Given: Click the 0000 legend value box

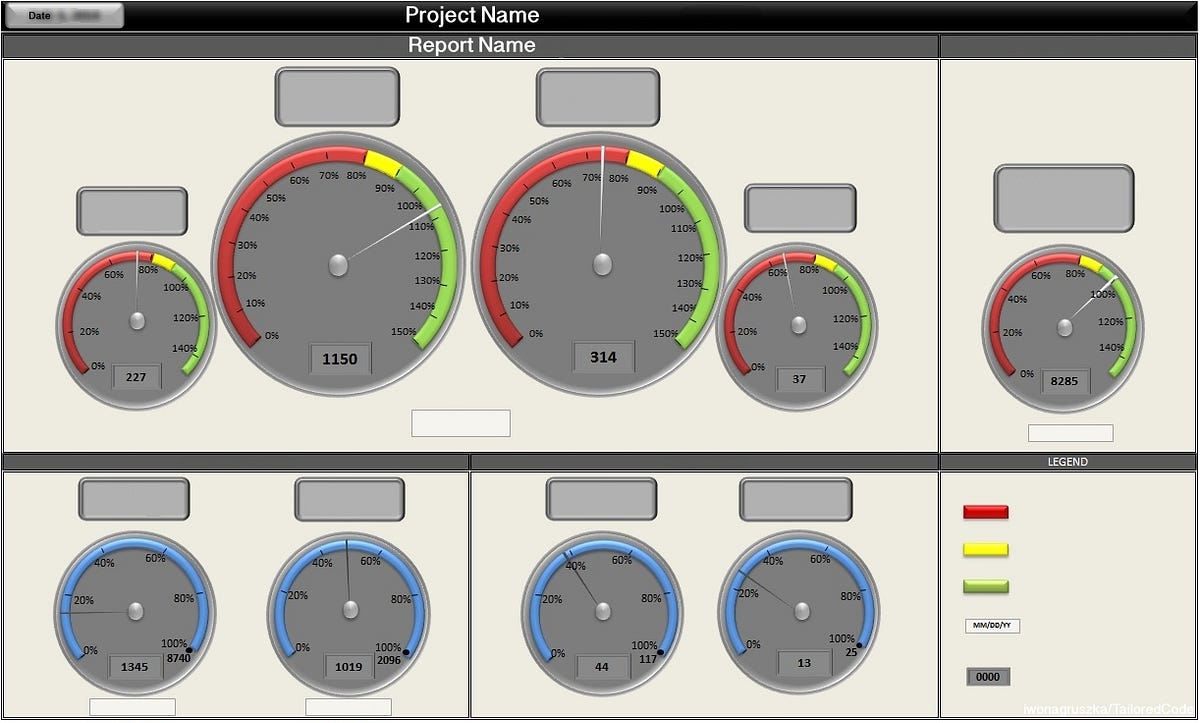Looking at the screenshot, I should coord(987,677).
